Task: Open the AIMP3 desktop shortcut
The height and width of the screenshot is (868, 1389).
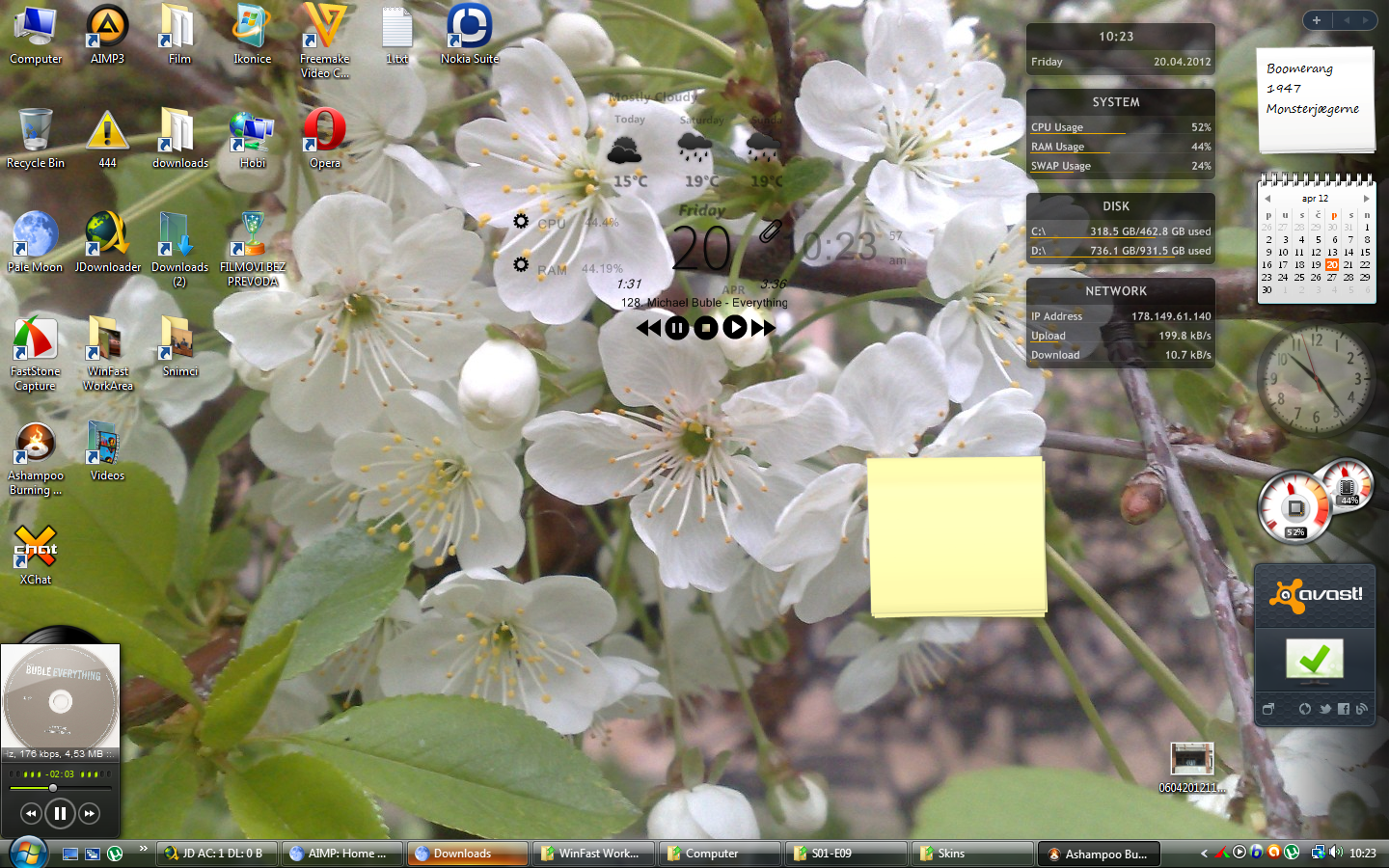Action: [107, 34]
